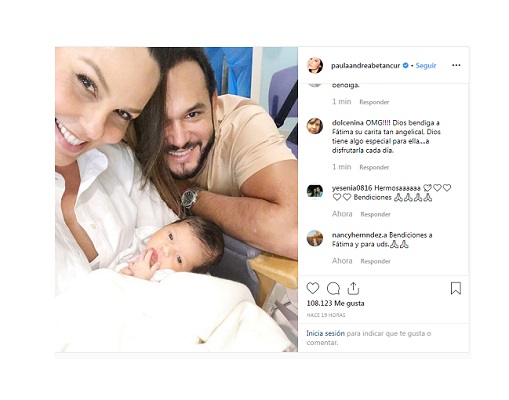Open the paulaandreabetancur username link

(365, 66)
